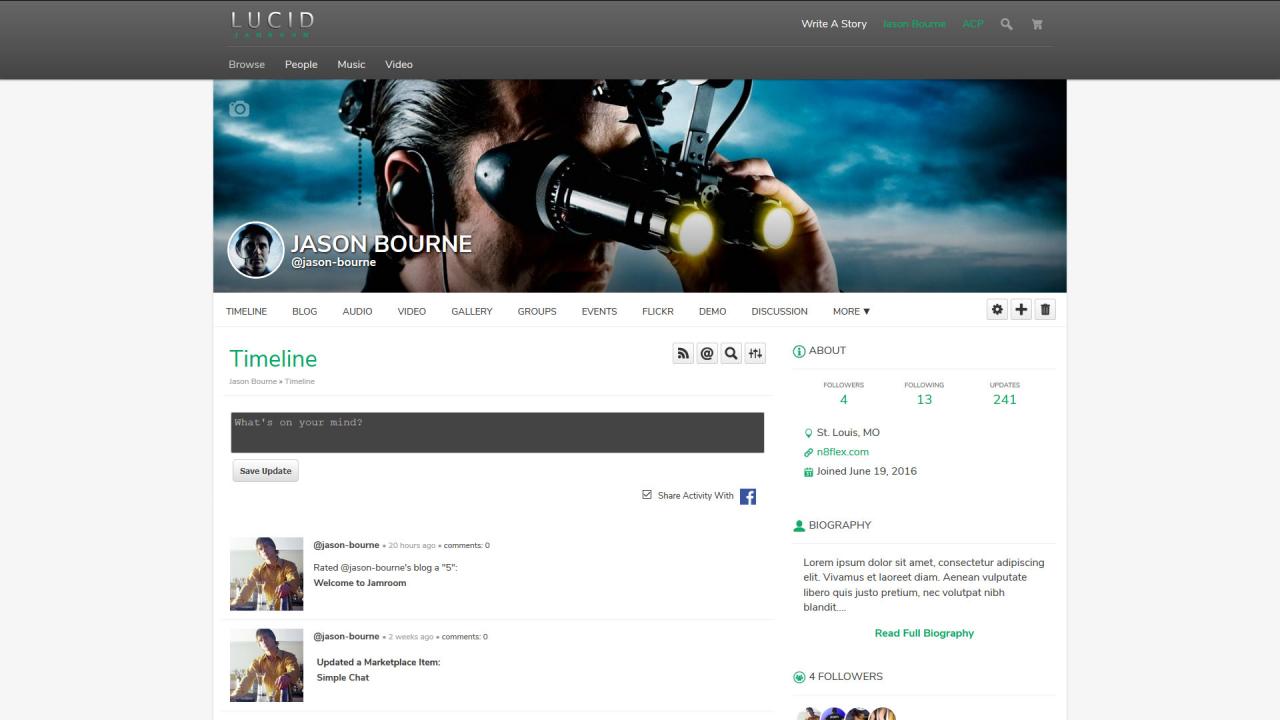Click the Followers count 4
The height and width of the screenshot is (720, 1280).
tap(844, 400)
